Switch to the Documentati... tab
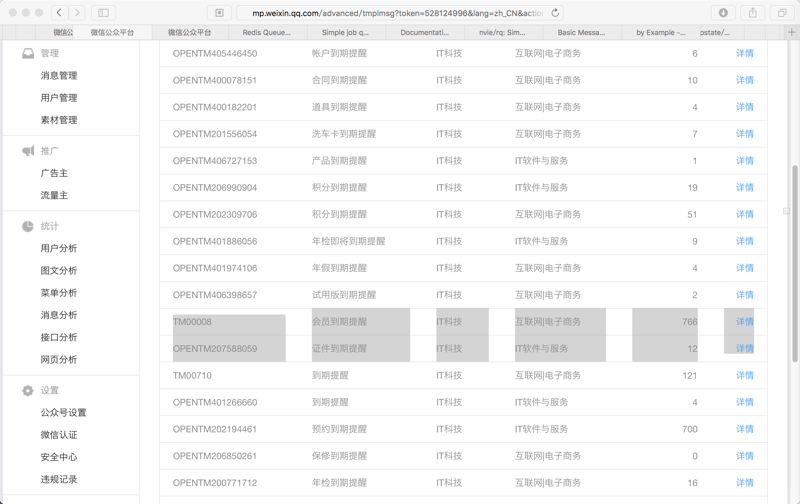Viewport: 800px width, 504px height. point(424,32)
